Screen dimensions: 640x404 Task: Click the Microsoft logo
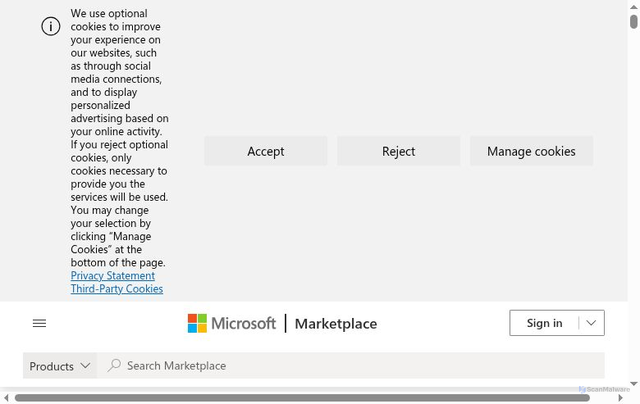pyautogui.click(x=231, y=323)
